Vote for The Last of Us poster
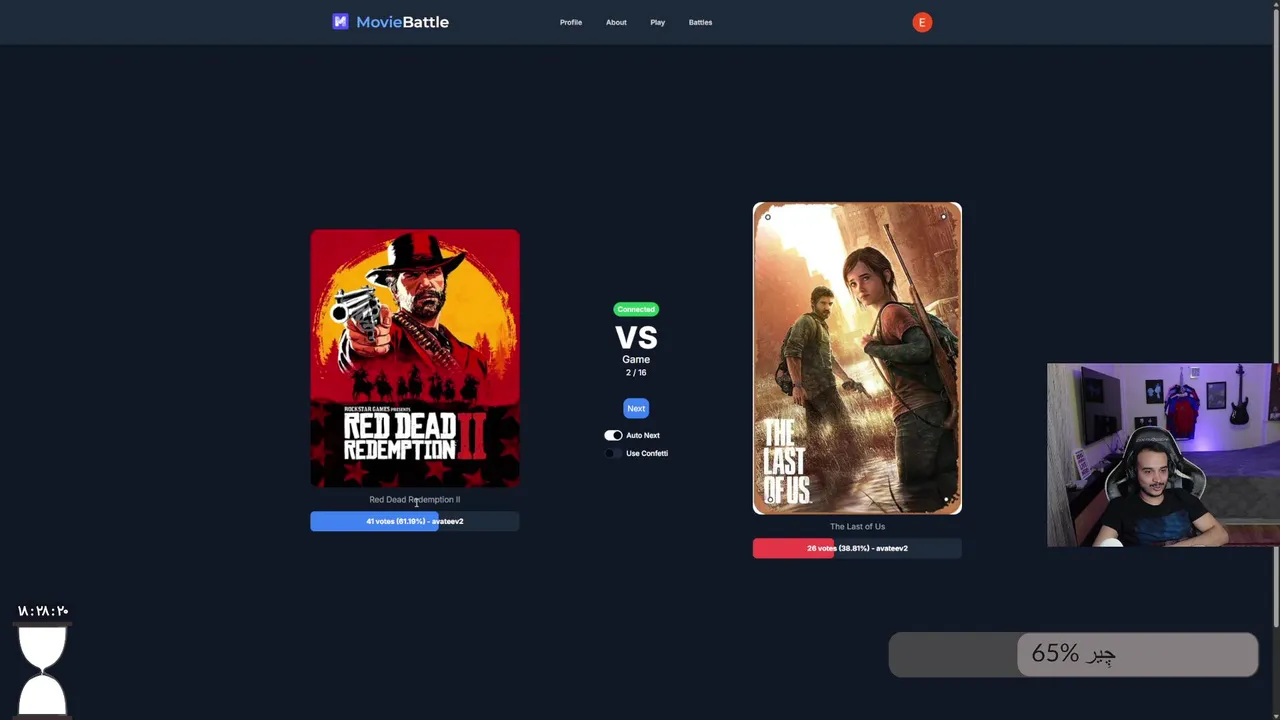The image size is (1280, 720). coord(857,358)
